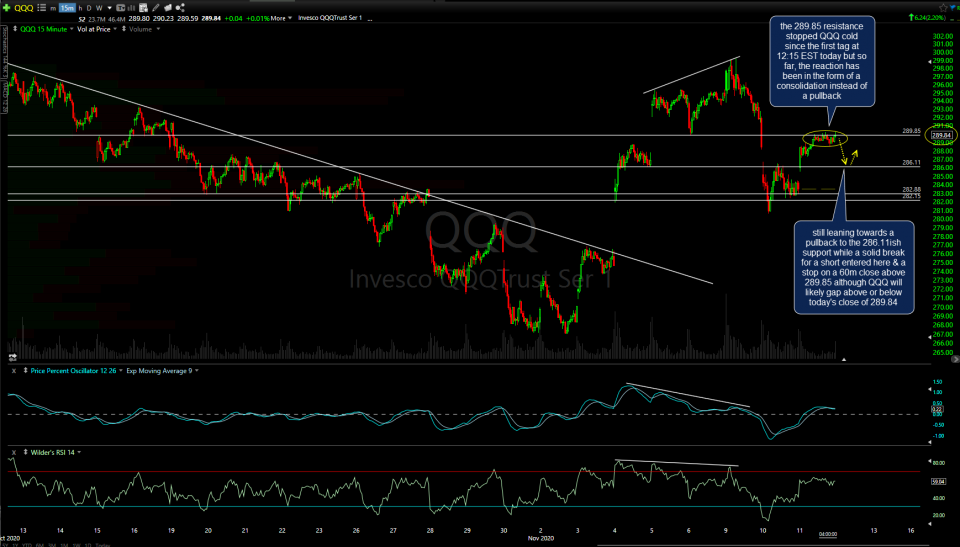Image resolution: width=960 pixels, height=547 pixels.
Task: Click the small triangle marker at bottom of price pane
Action: point(844,360)
